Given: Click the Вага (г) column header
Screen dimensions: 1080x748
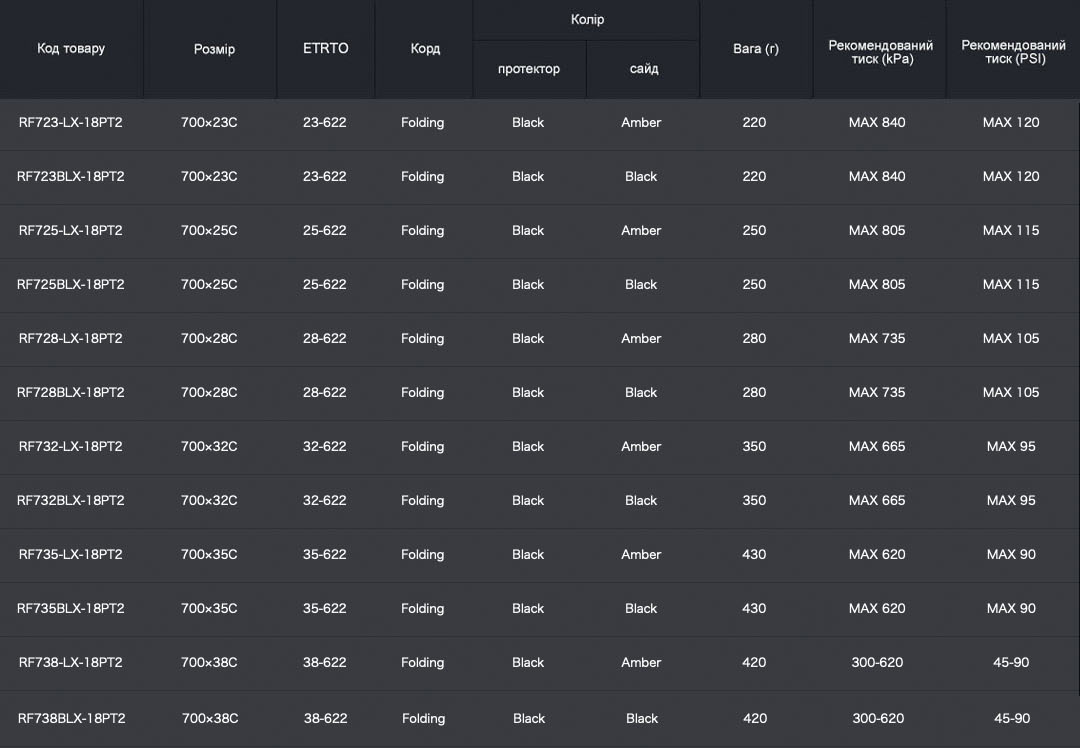Looking at the screenshot, I should point(755,48).
